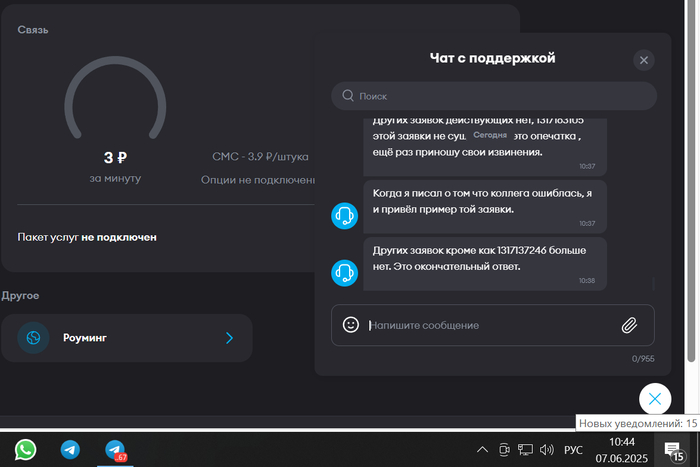Open Telegram with 67 unread badge
This screenshot has width=700, height=467.
(x=116, y=450)
